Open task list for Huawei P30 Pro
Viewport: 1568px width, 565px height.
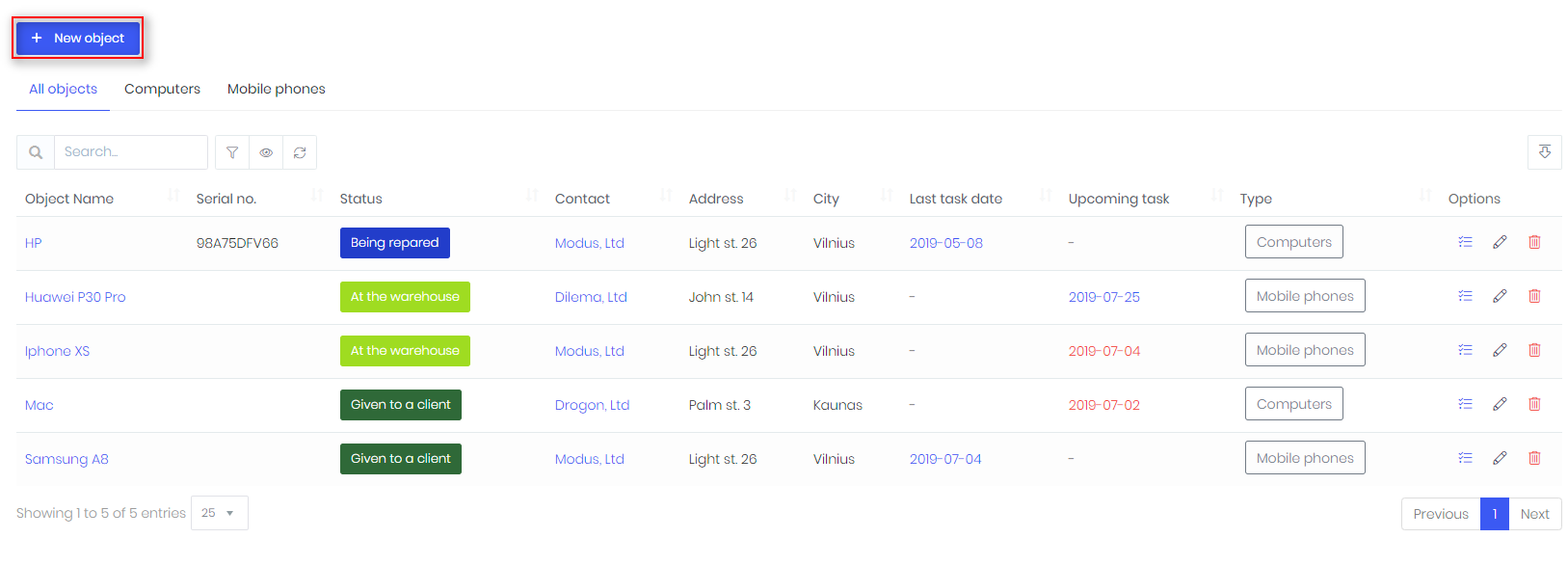point(1465,296)
